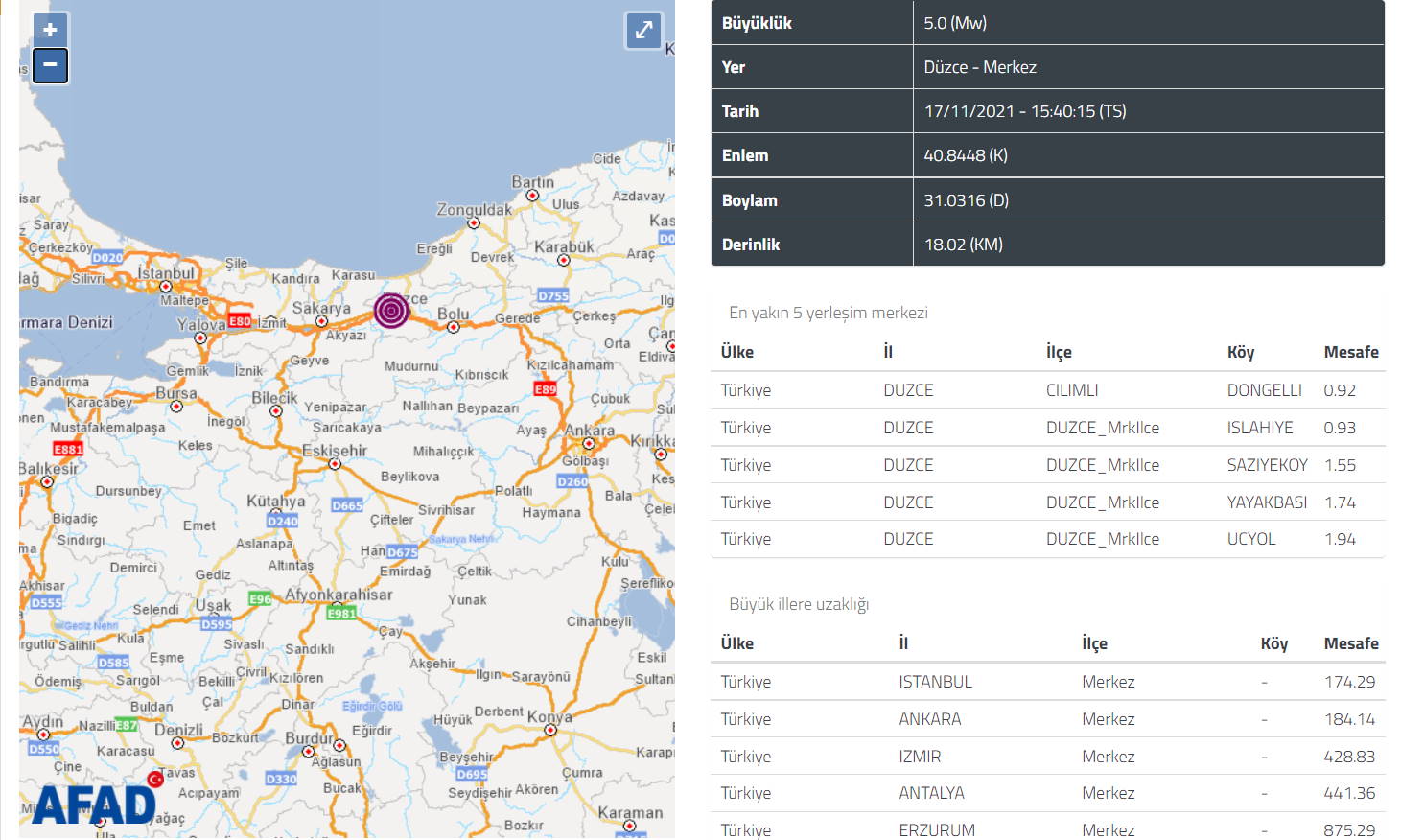Viewport: 1401px width, 840px height.
Task: Click the Mesafe header in nearest settlements table
Action: pos(1350,352)
